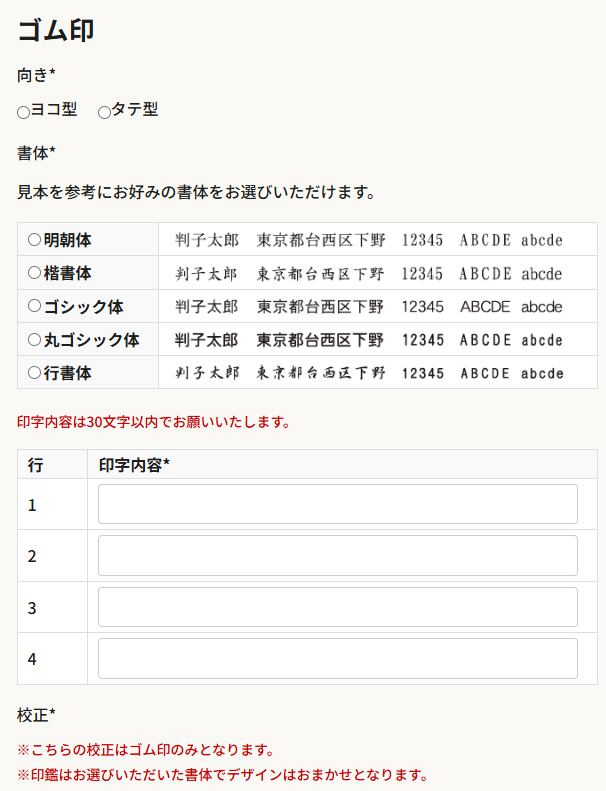This screenshot has width=606, height=791.
Task: Click the 校正* section label
Action: (36, 715)
